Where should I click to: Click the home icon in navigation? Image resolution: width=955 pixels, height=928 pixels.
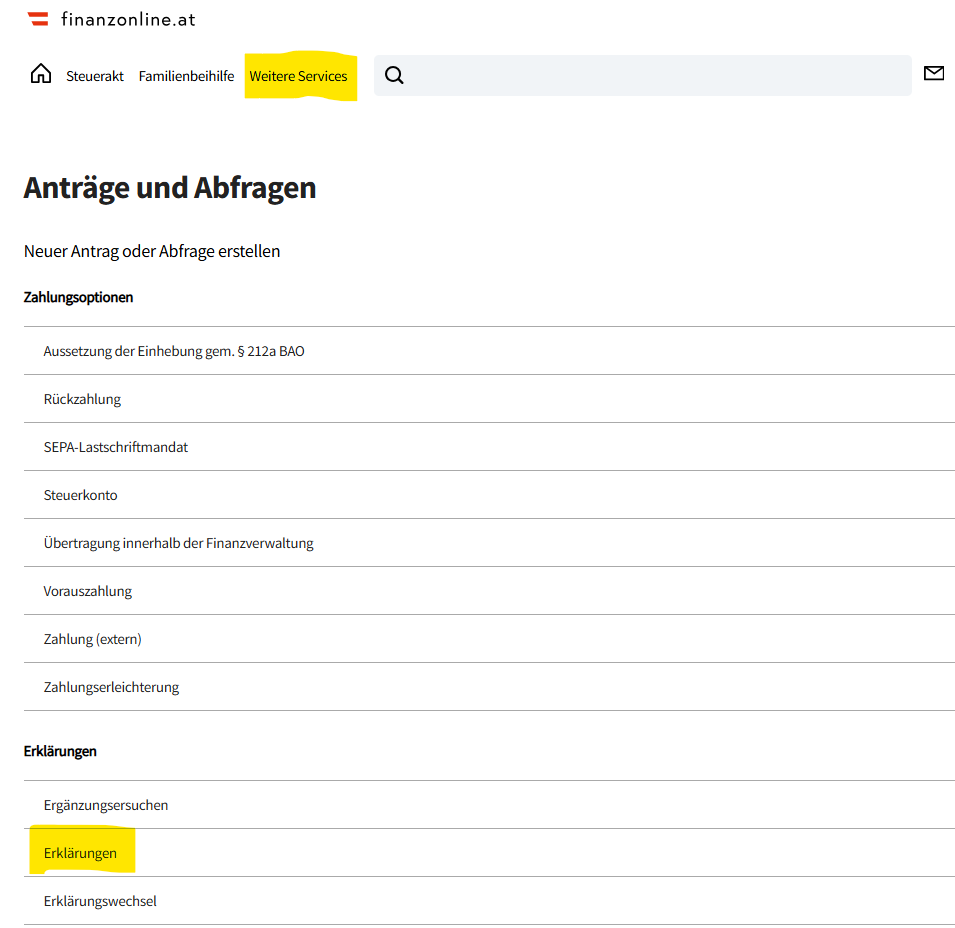pyautogui.click(x=41, y=75)
